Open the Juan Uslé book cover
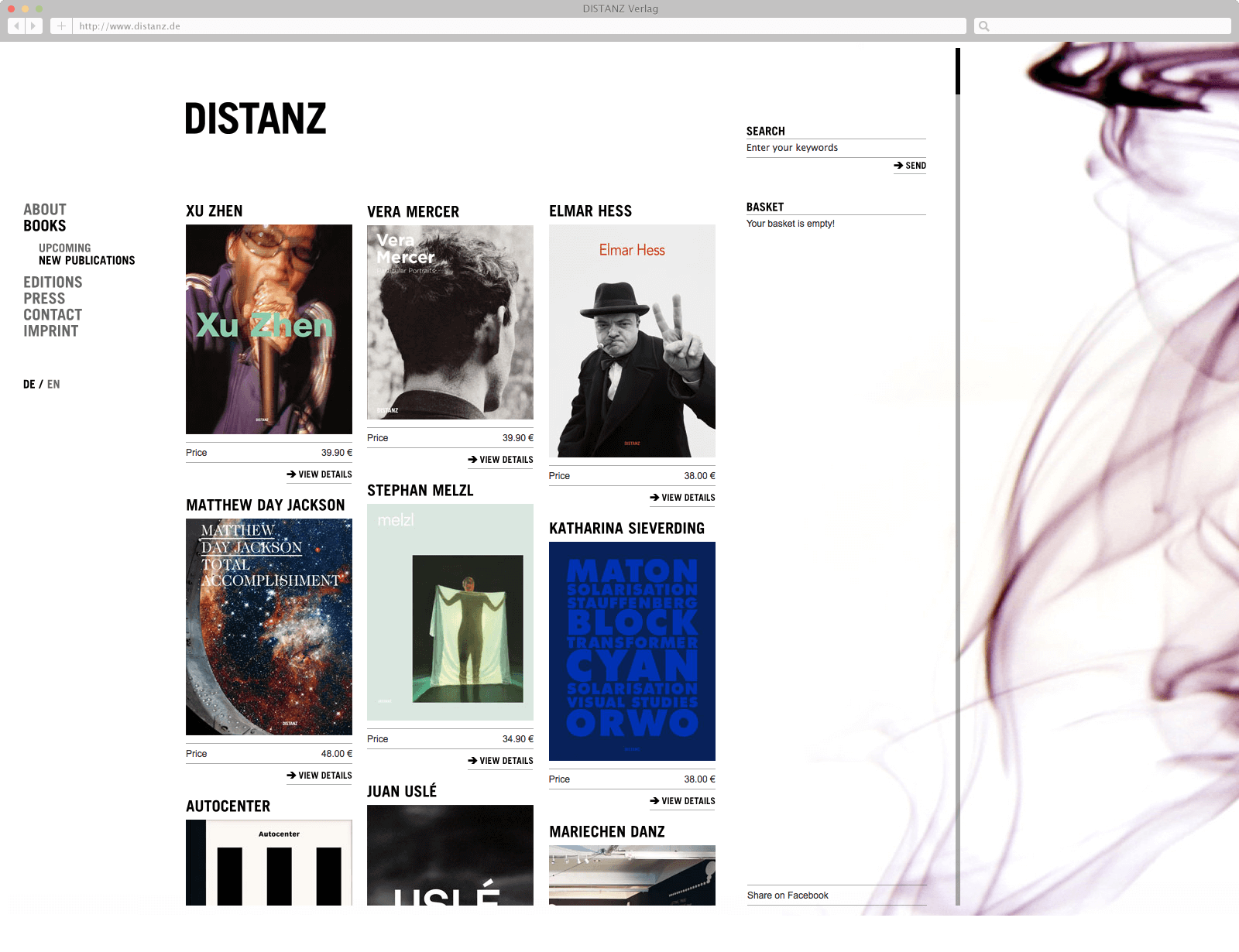1239x952 pixels. click(x=450, y=855)
